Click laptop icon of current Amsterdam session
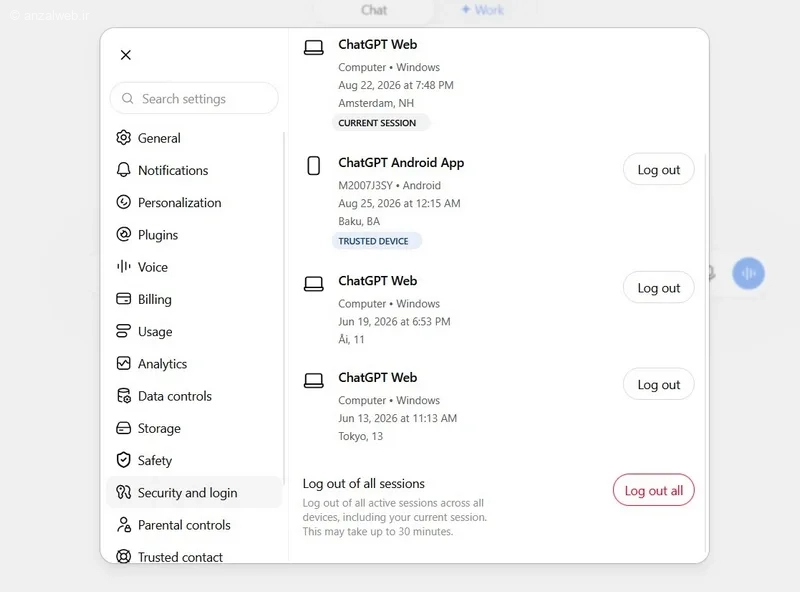The image size is (800, 592). coord(314,47)
